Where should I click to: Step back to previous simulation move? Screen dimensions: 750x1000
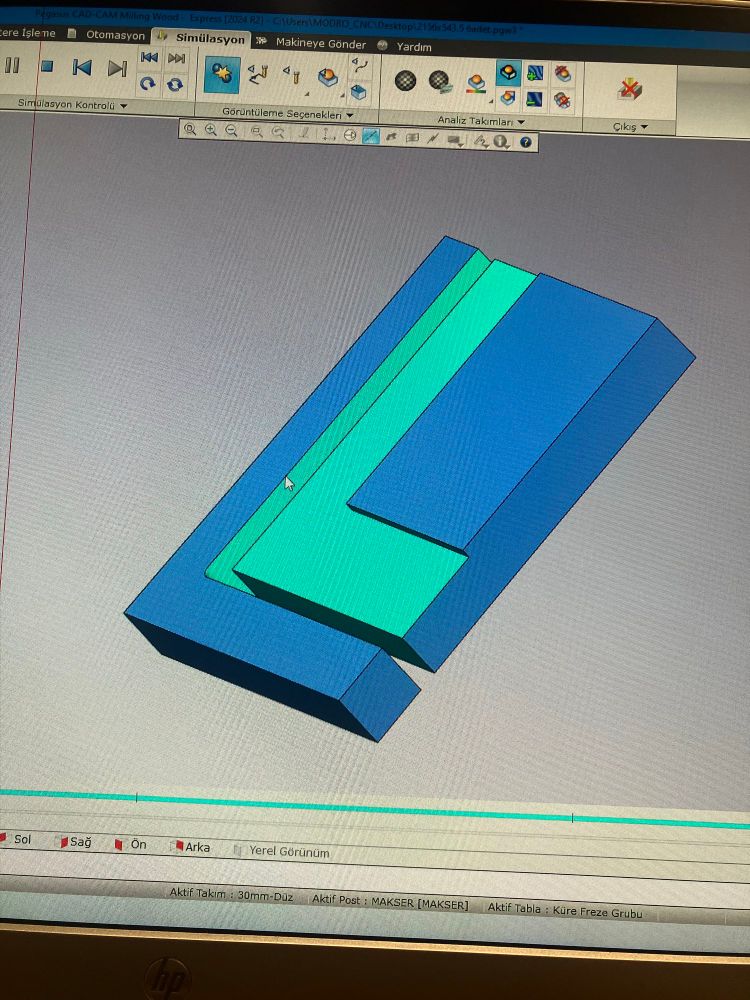(82, 67)
